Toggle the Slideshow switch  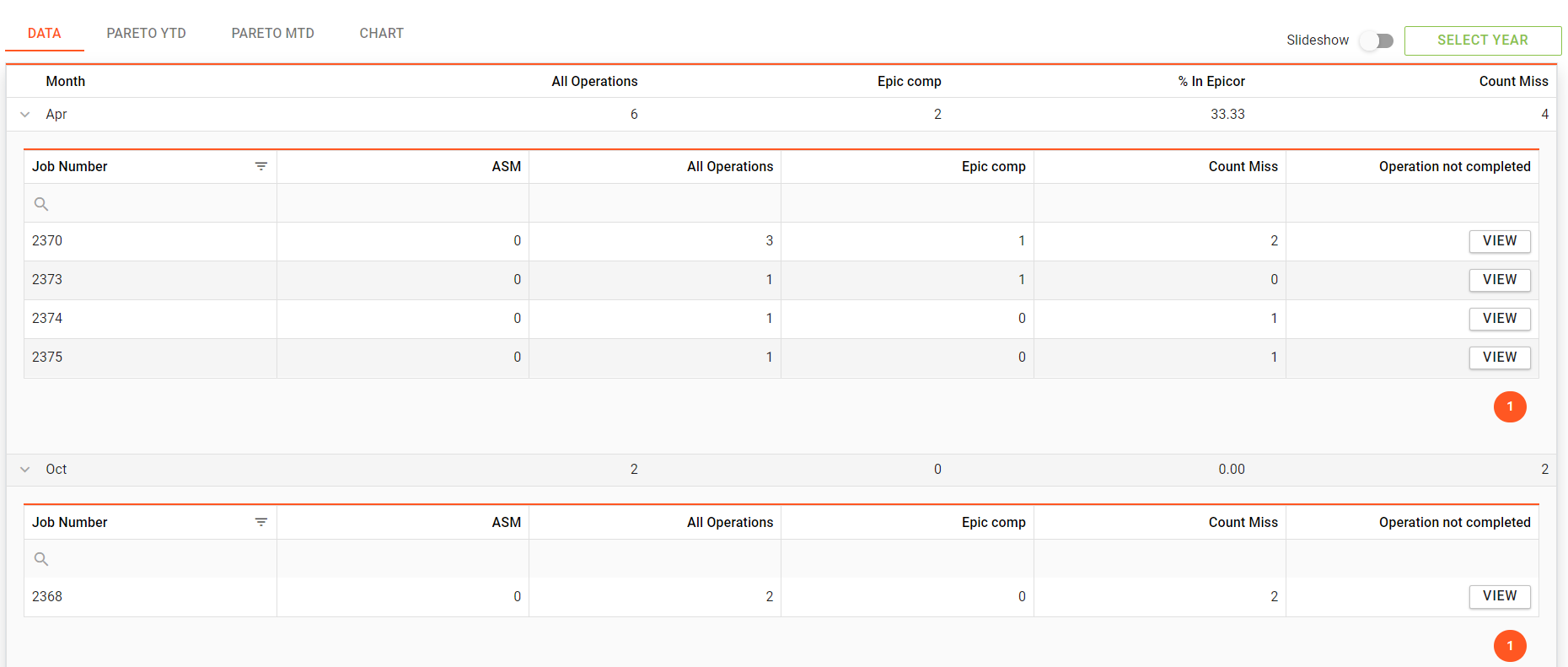pos(1377,40)
